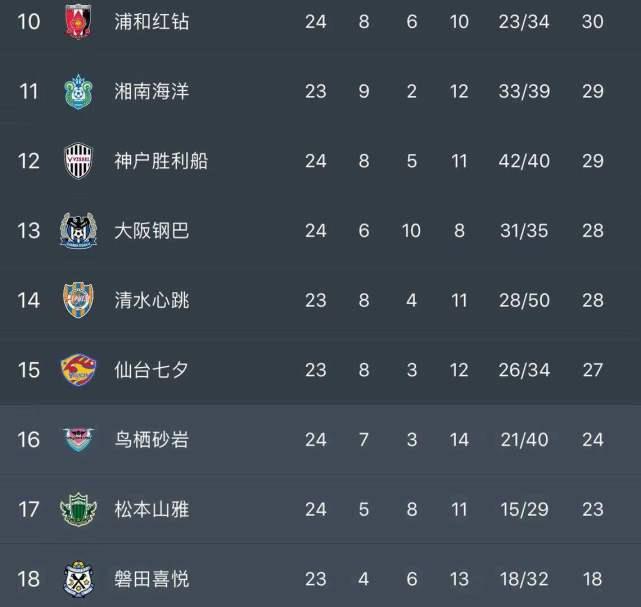View 大阪钢巴 team details

152,231
